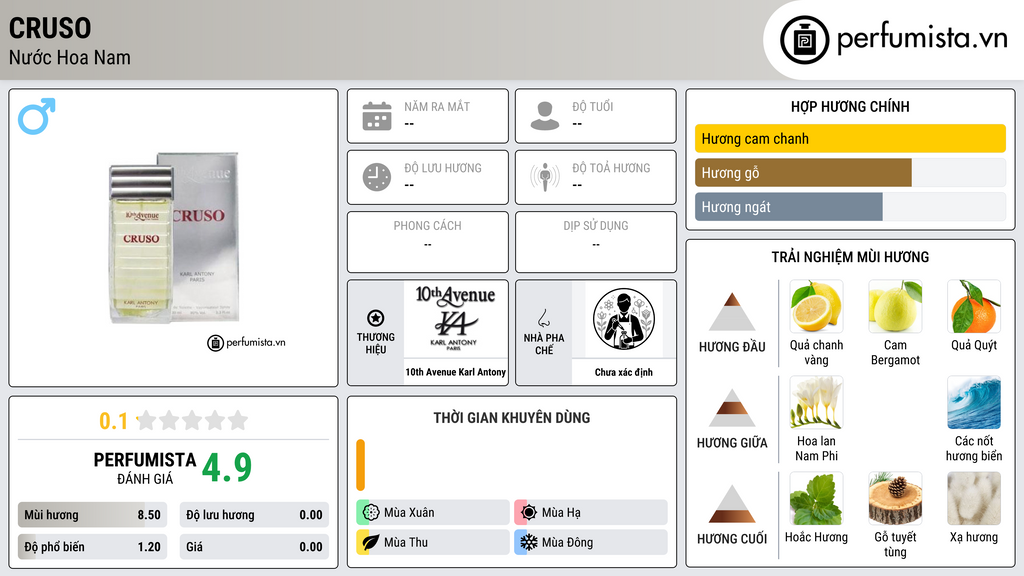Click the perfumer silhouette illustration
Viewport: 1024px width, 576px height.
click(624, 319)
